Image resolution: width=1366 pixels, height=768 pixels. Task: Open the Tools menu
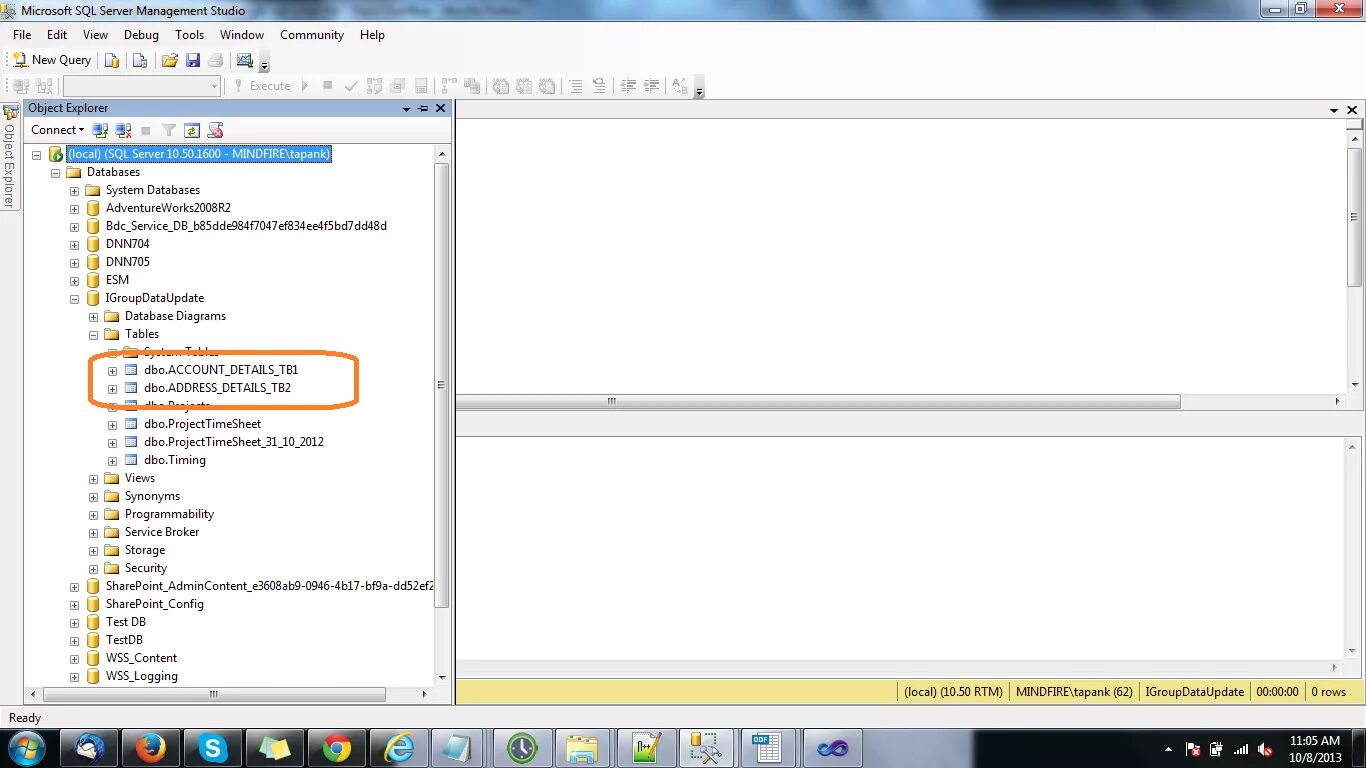(189, 35)
